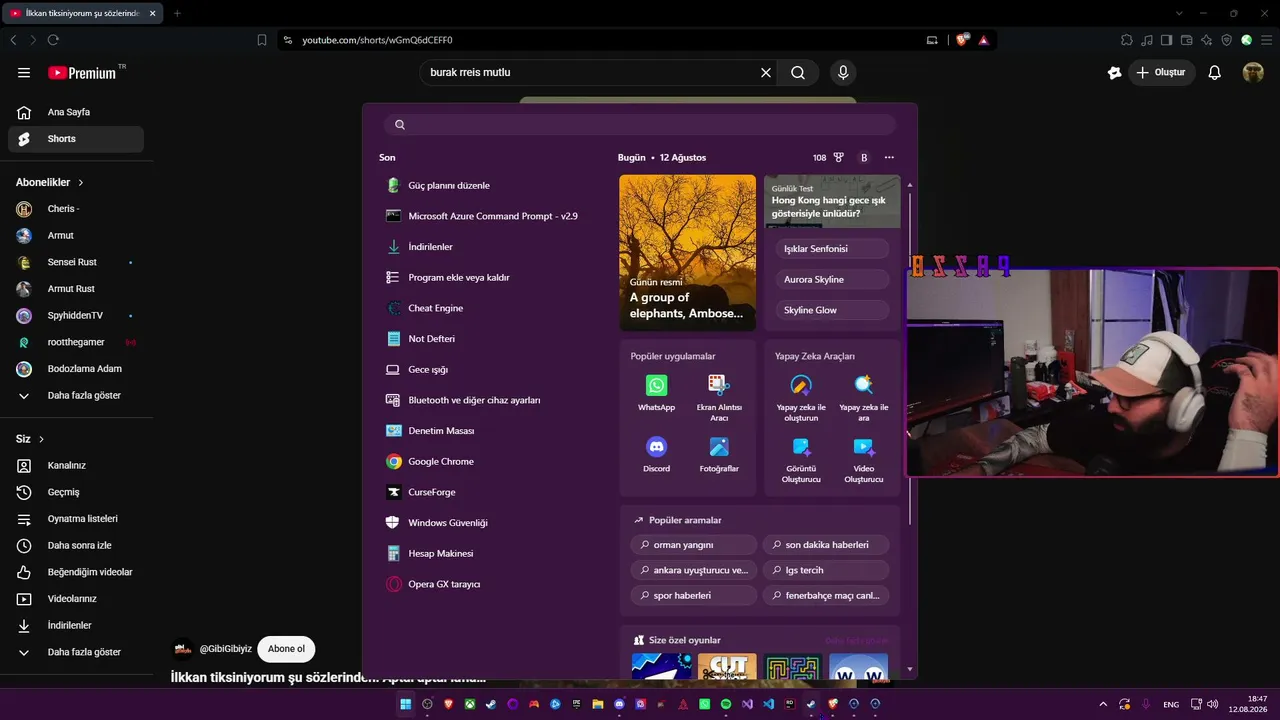Open Brave Shields icon in address bar
Screen dimensions: 1280x720
coord(962,40)
